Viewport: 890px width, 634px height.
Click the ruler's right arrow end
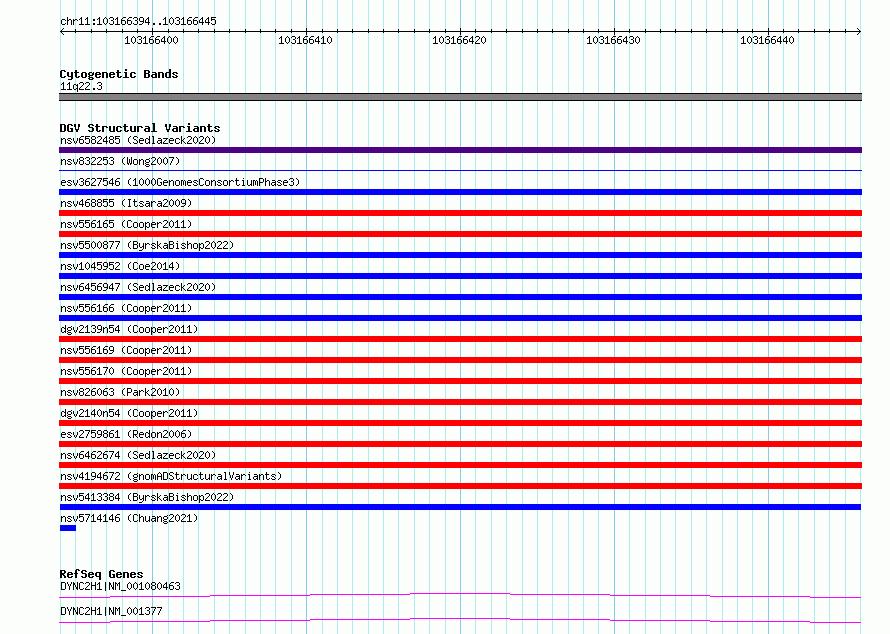pos(859,31)
